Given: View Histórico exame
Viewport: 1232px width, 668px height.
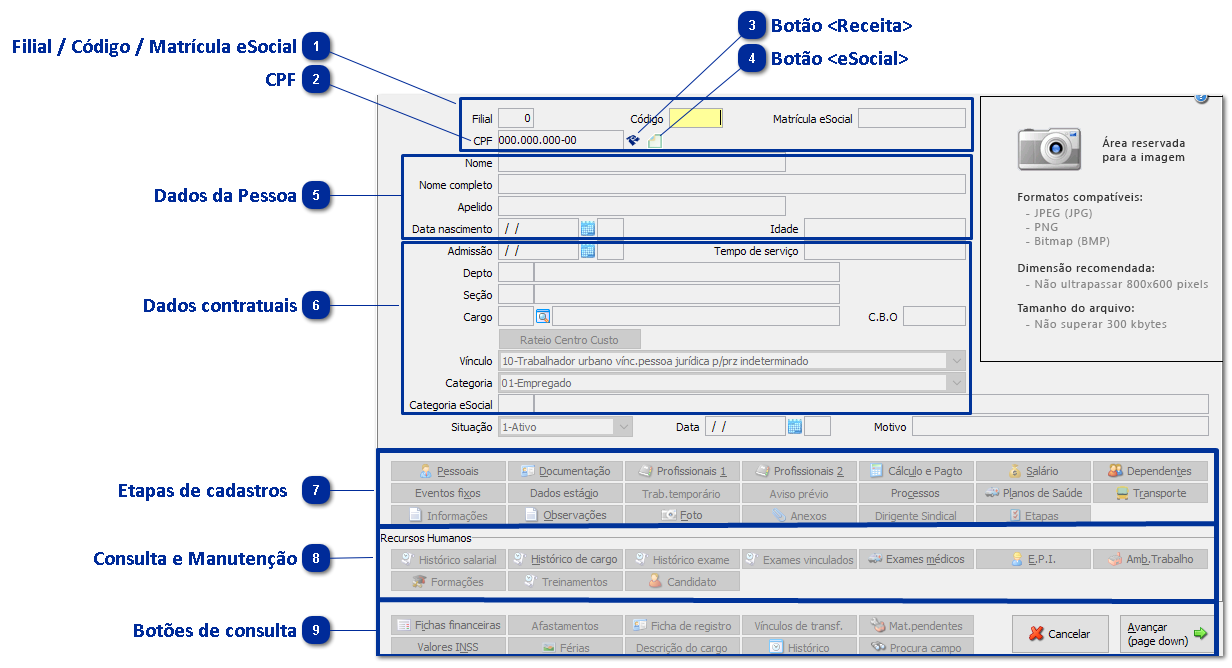Looking at the screenshot, I should pyautogui.click(x=682, y=559).
